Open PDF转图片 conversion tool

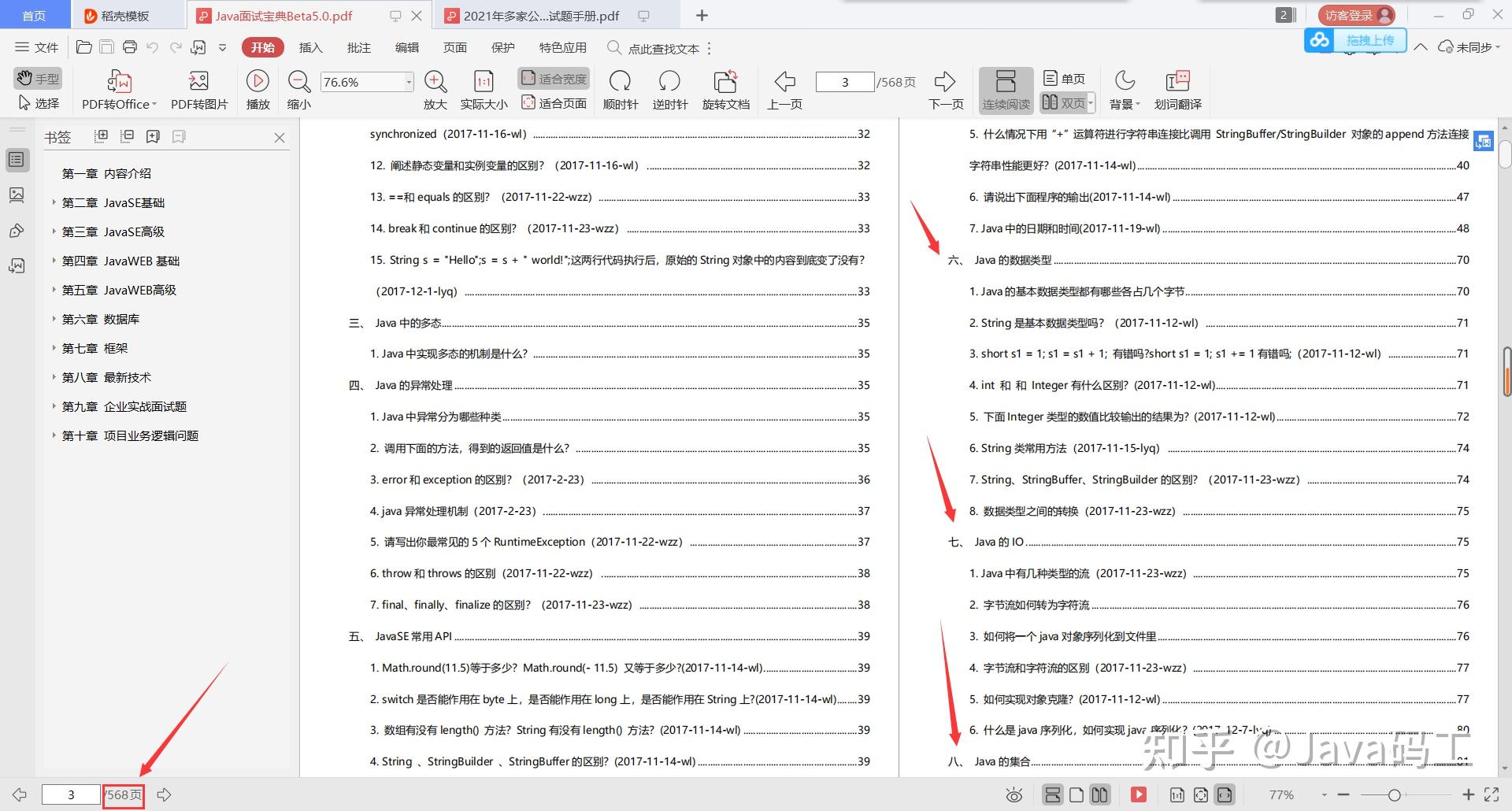point(198,89)
